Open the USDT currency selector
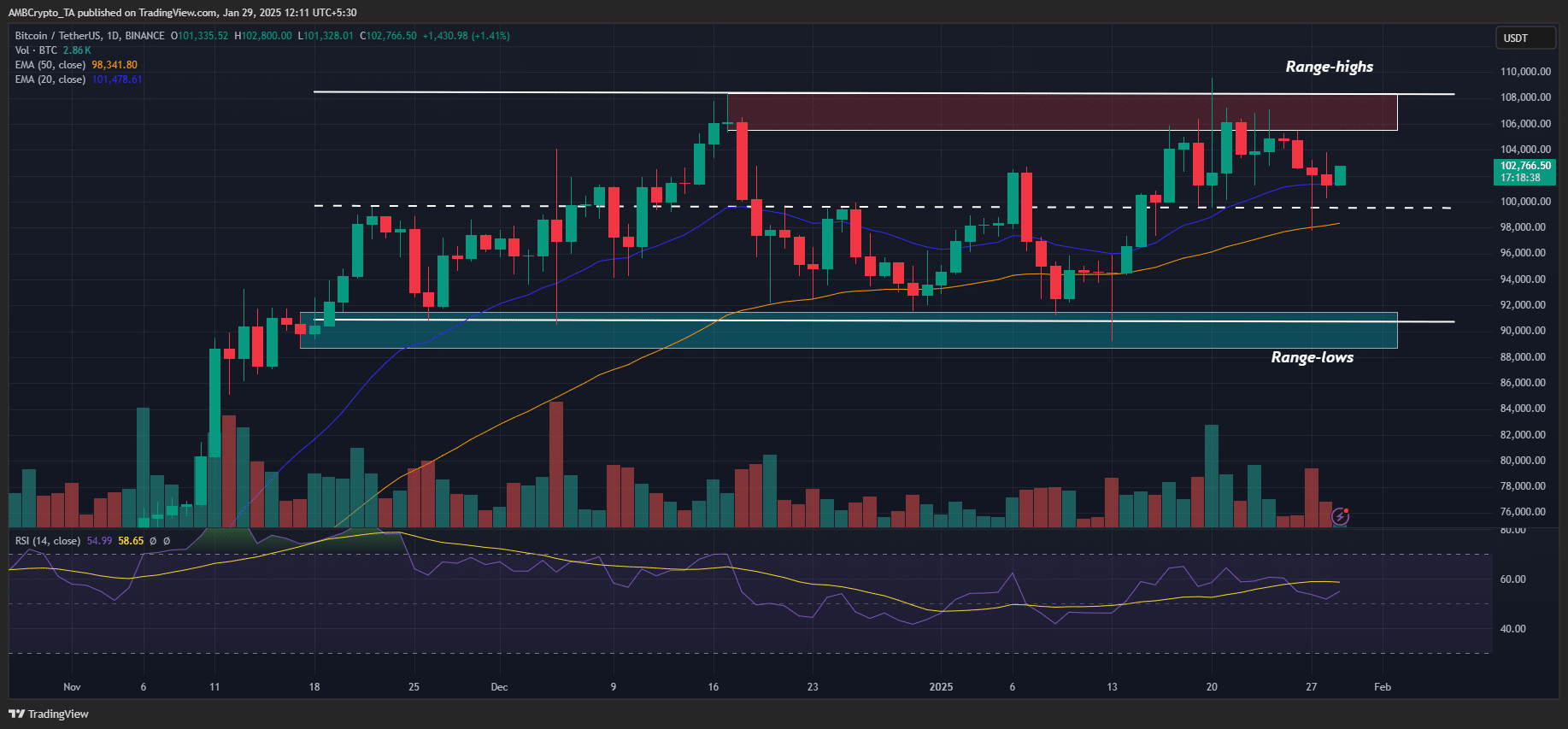The image size is (1568, 729). click(x=1525, y=38)
